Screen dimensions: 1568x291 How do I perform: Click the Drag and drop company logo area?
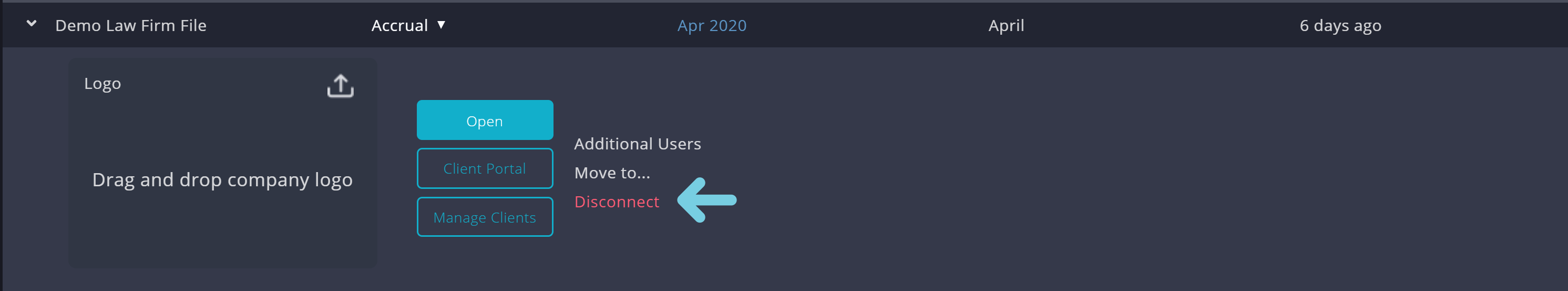[x=222, y=179]
